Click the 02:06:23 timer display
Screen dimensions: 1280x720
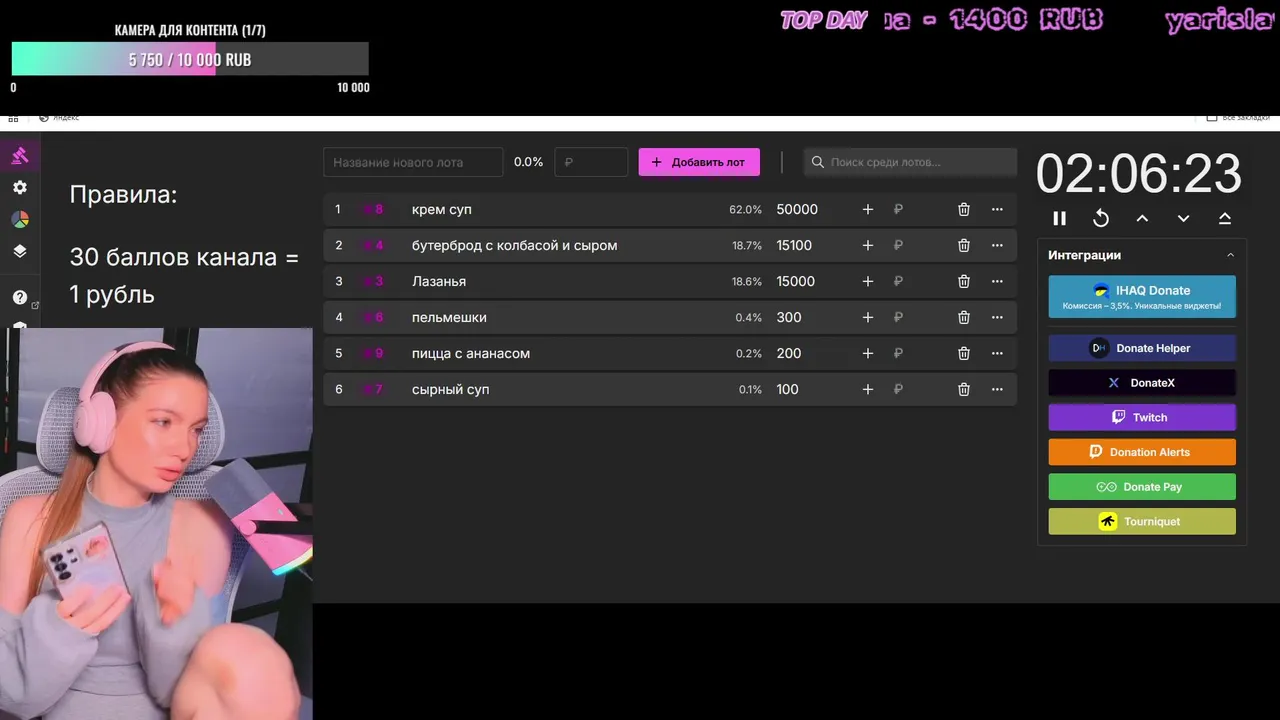1139,174
